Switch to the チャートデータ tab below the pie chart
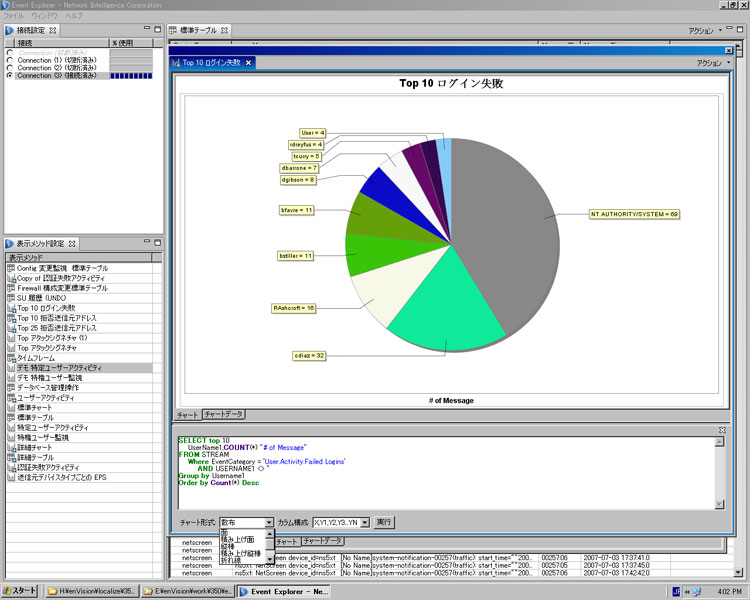The width and height of the screenshot is (750, 600). point(224,414)
